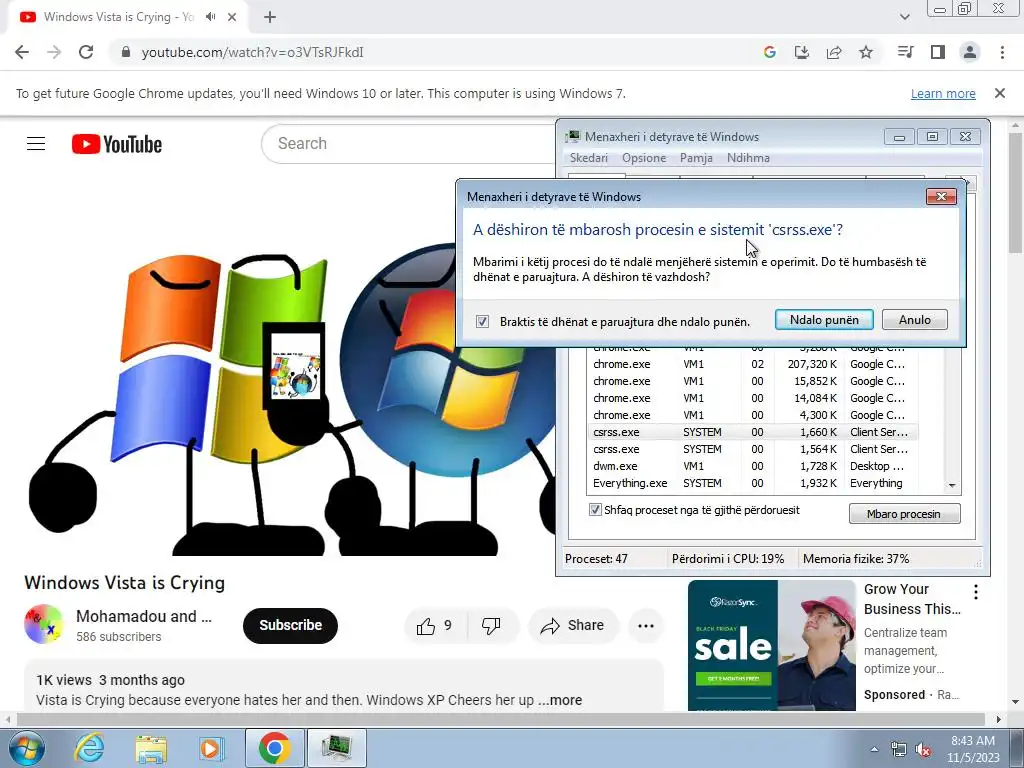This screenshot has width=1024, height=768.
Task: Click the address bar URL
Action: click(x=252, y=52)
